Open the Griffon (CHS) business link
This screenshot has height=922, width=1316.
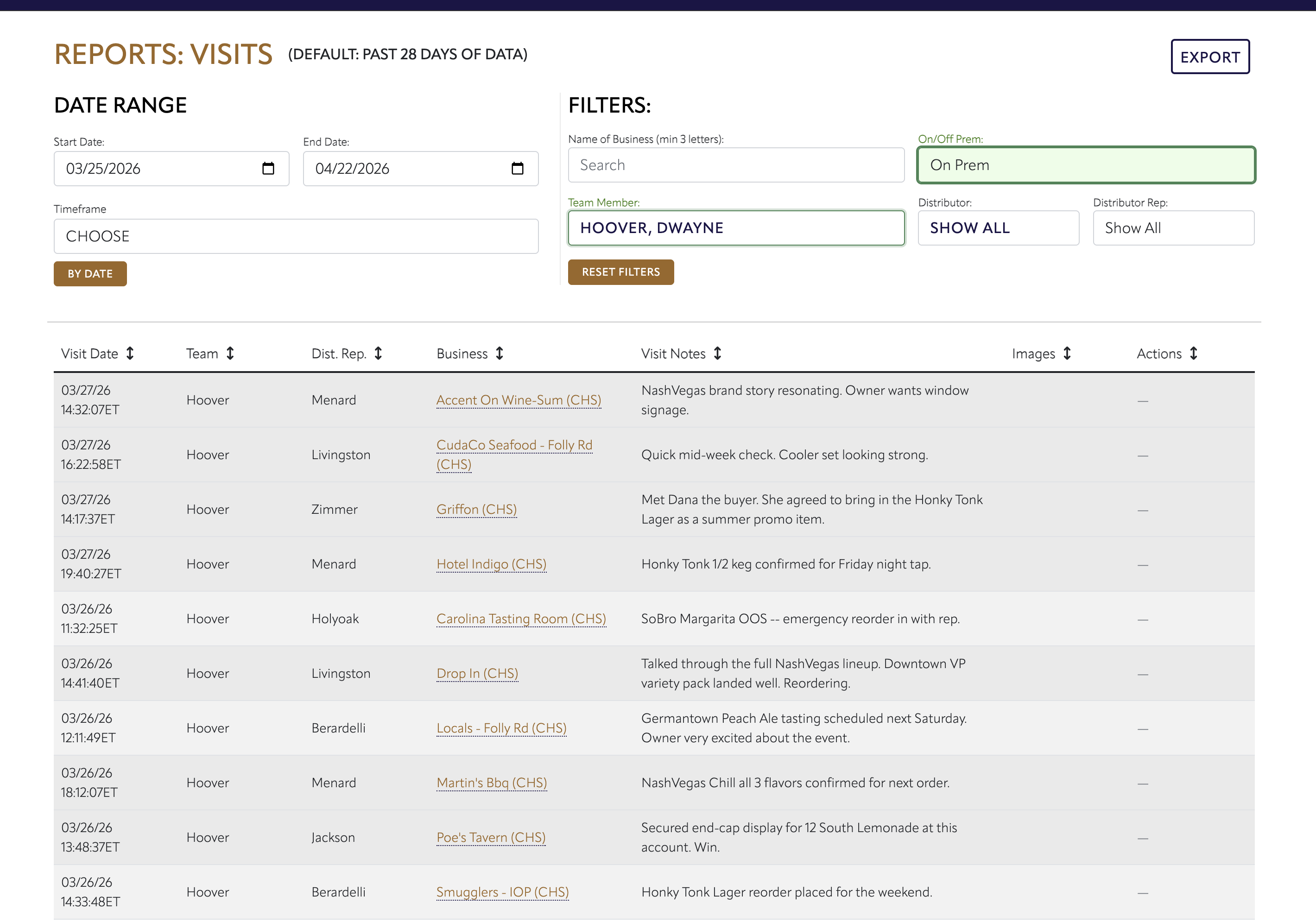476,510
